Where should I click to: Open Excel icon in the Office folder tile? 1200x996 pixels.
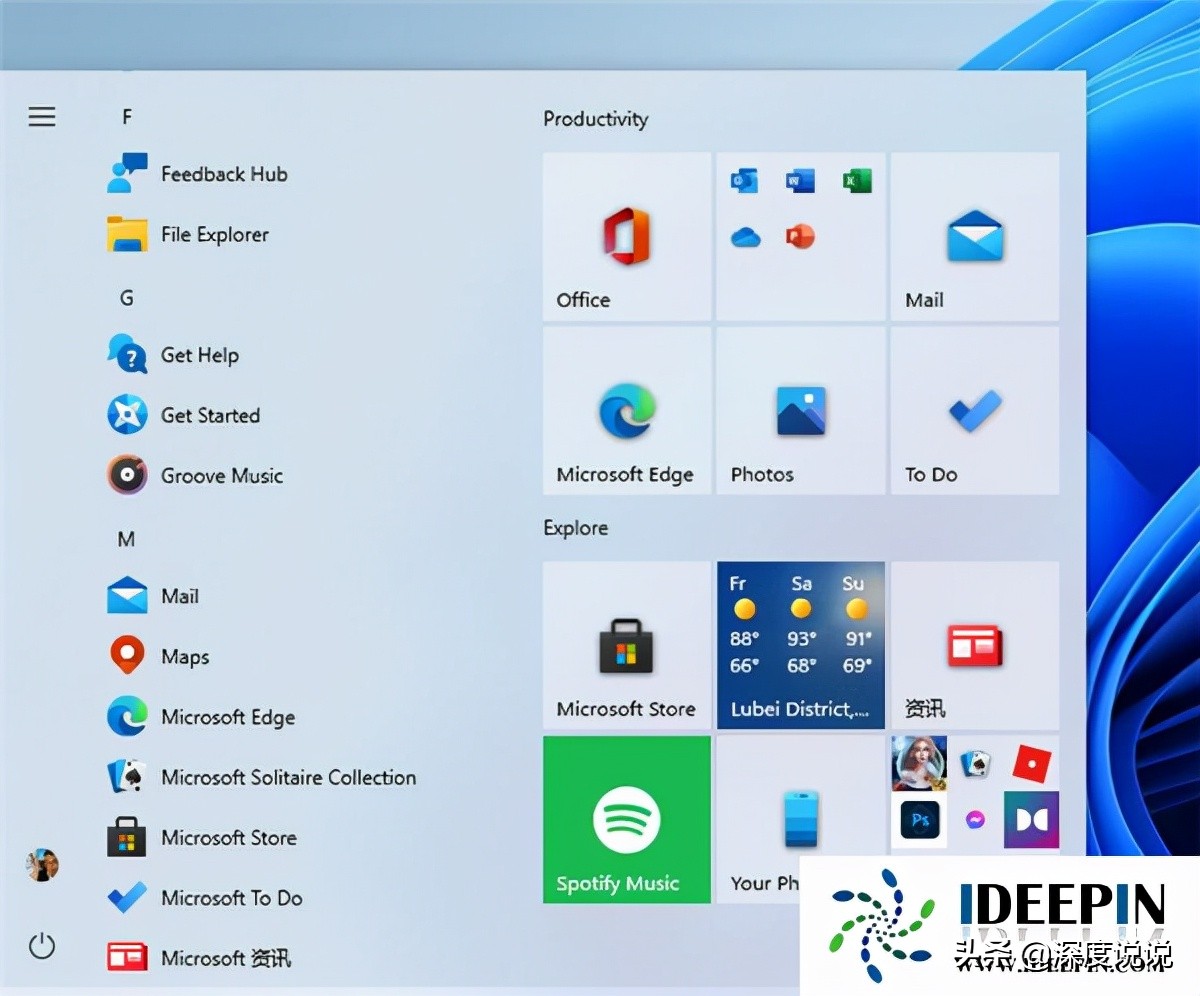point(857,181)
